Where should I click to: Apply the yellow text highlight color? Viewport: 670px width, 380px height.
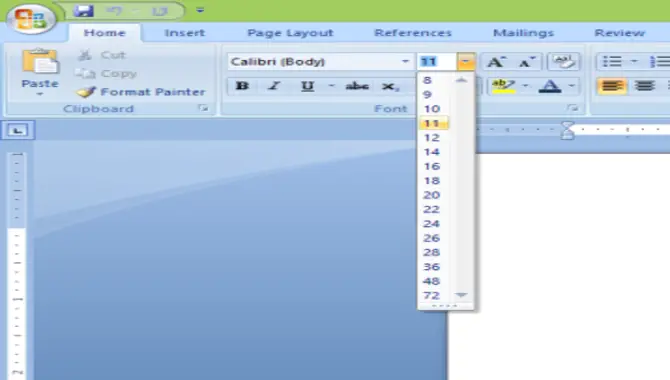504,86
